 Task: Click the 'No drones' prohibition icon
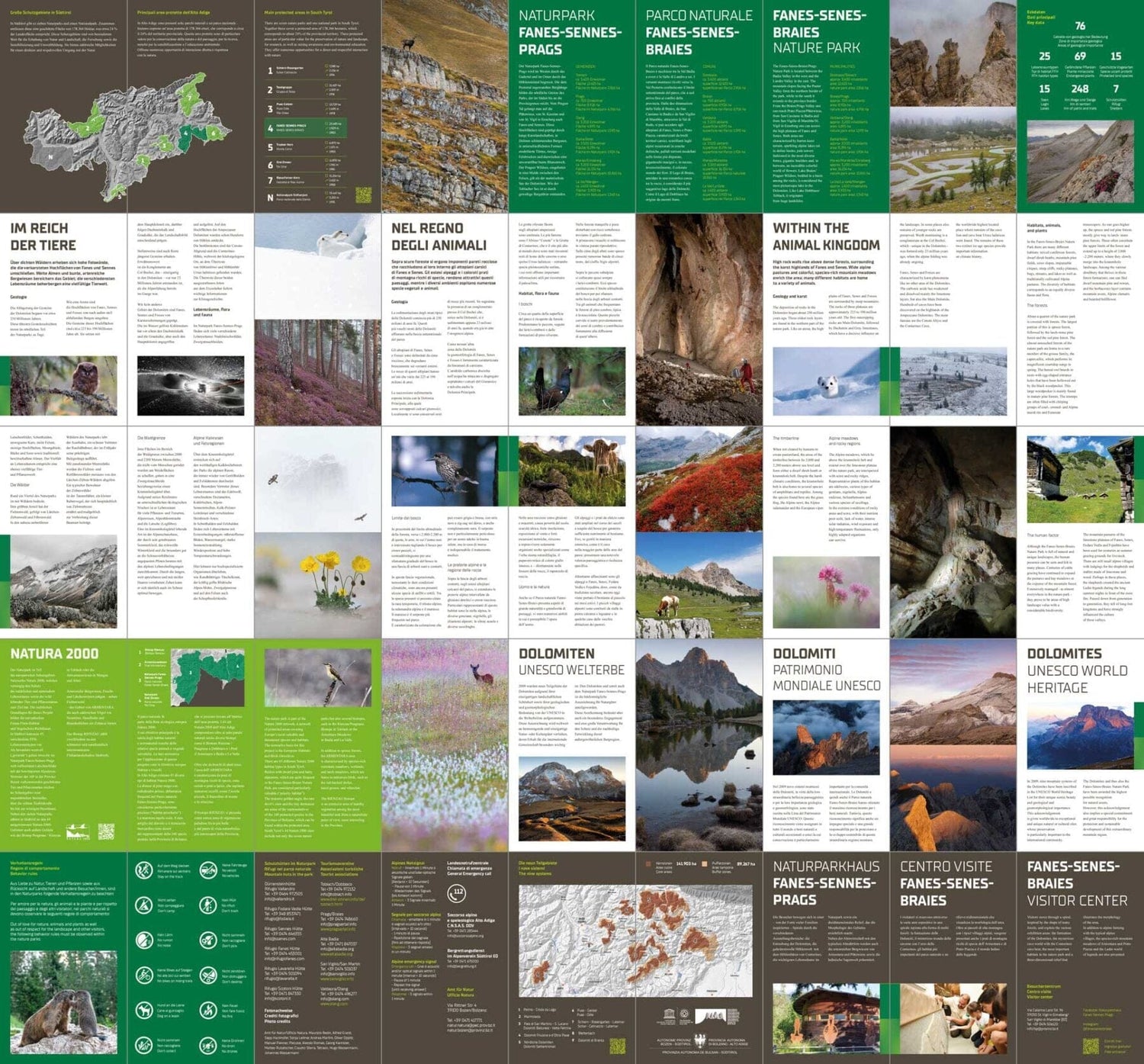coord(208,1044)
